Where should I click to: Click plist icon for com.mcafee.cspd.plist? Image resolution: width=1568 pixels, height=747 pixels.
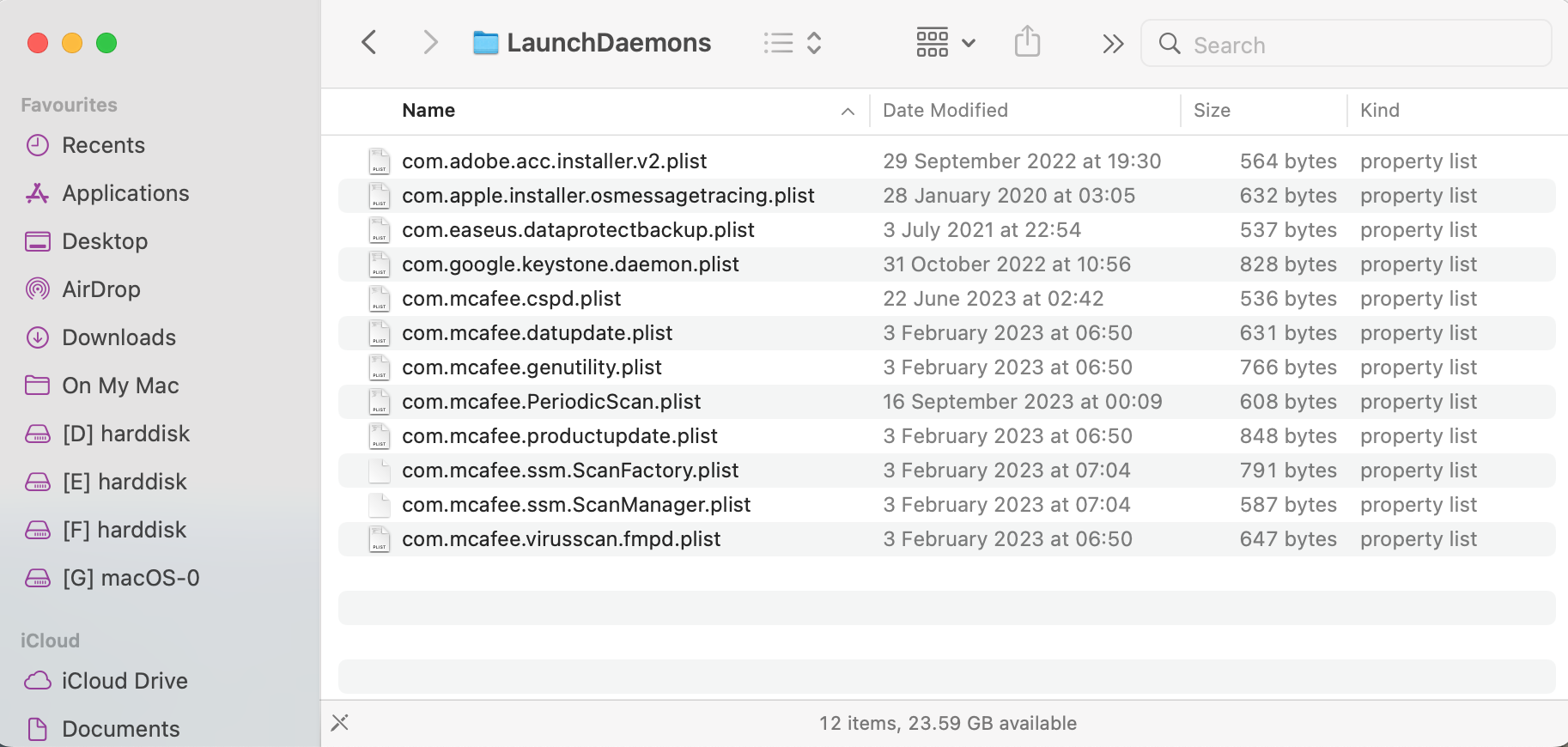[x=379, y=299]
